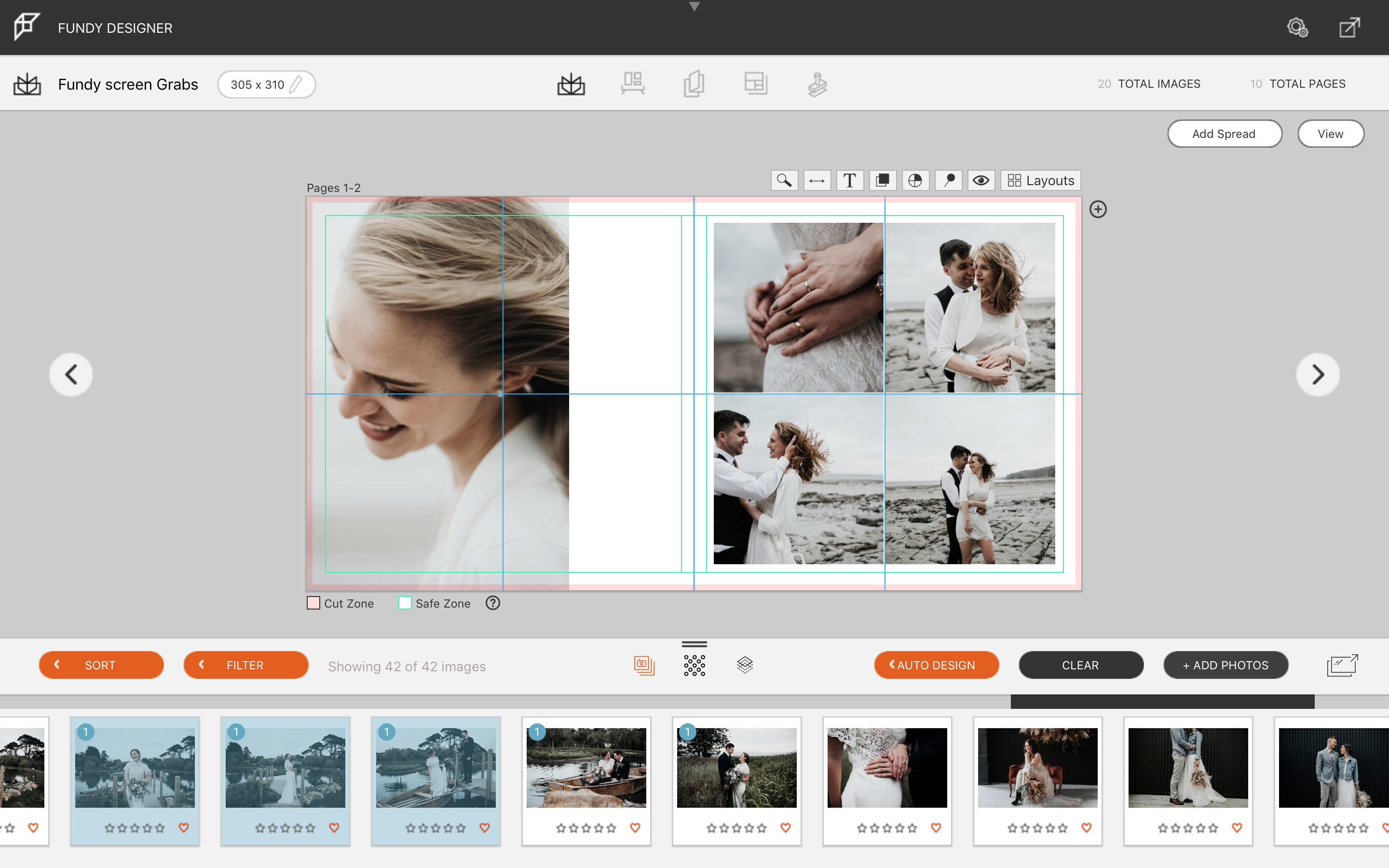Image resolution: width=1389 pixels, height=868 pixels.
Task: Click the CLEAR button
Action: click(x=1080, y=665)
